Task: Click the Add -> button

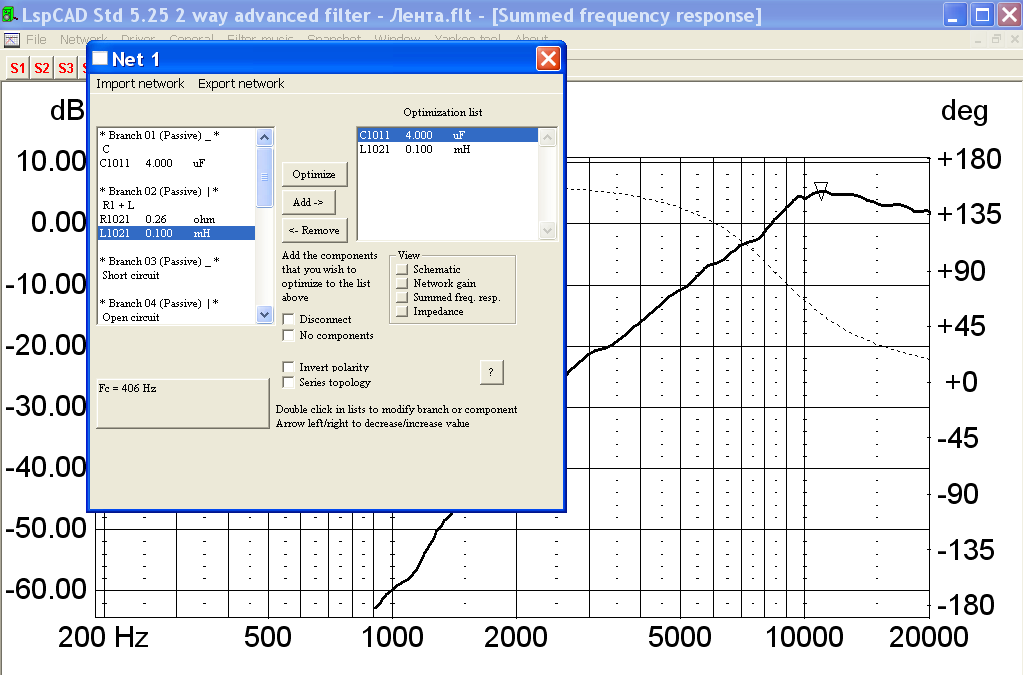Action: pyautogui.click(x=309, y=202)
